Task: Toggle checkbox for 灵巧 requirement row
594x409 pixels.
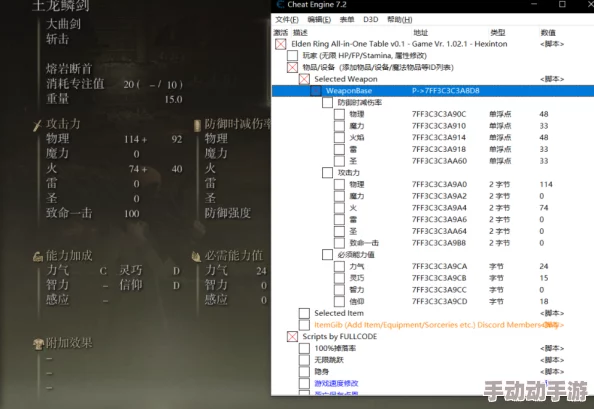Action: pos(339,278)
